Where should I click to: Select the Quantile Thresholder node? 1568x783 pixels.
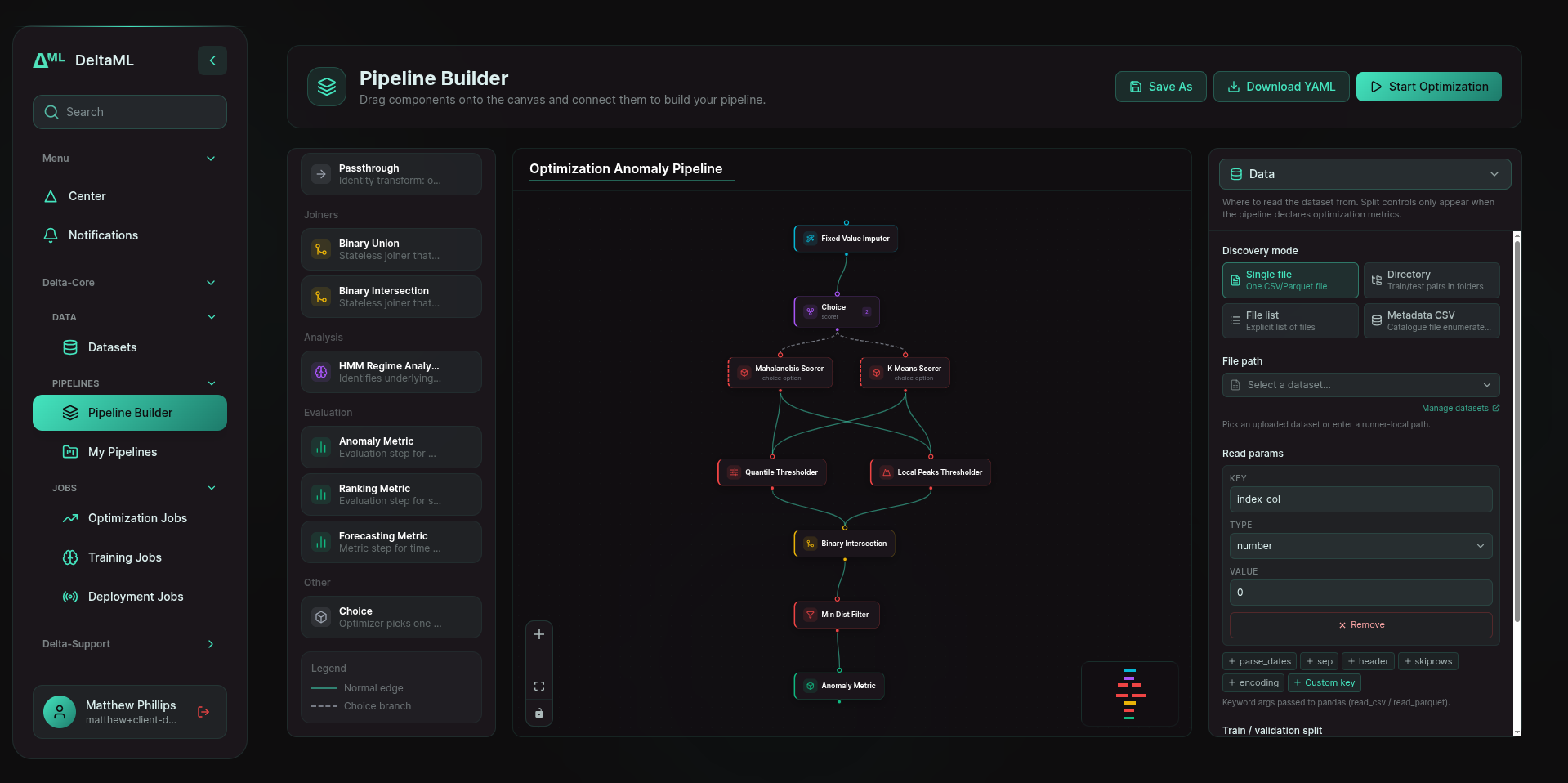point(772,472)
